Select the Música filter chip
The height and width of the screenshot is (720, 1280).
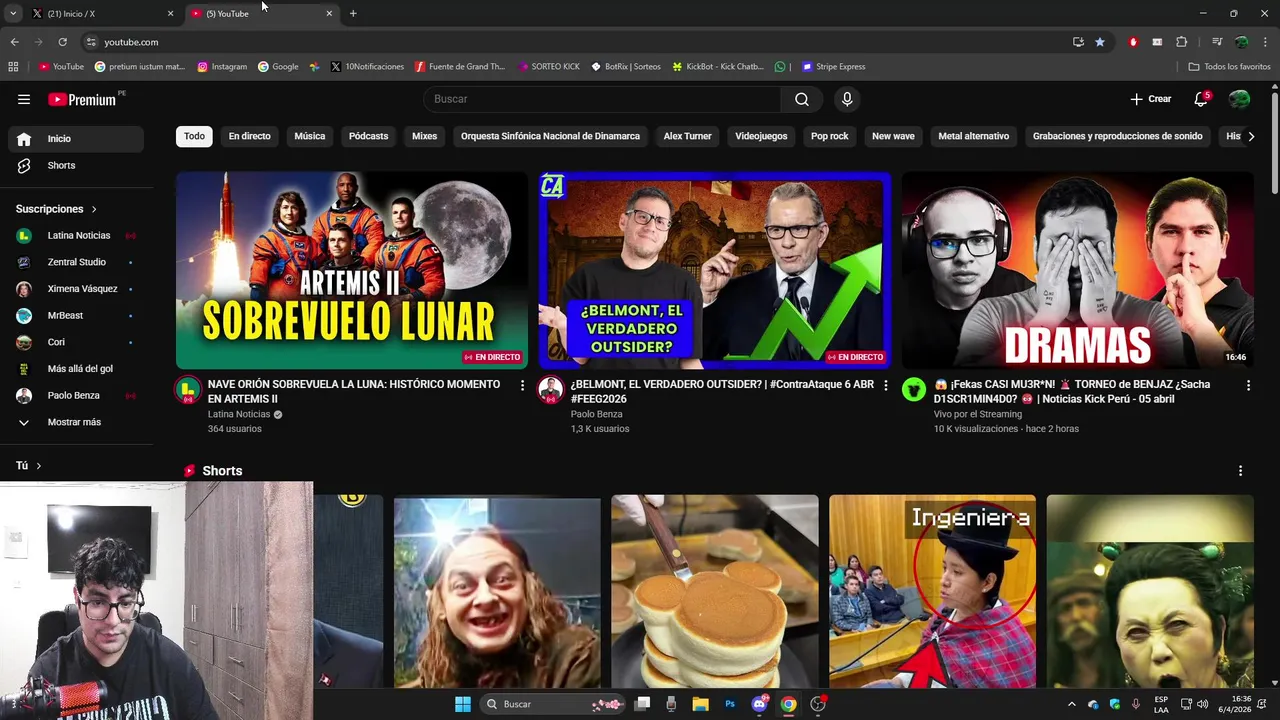click(310, 136)
